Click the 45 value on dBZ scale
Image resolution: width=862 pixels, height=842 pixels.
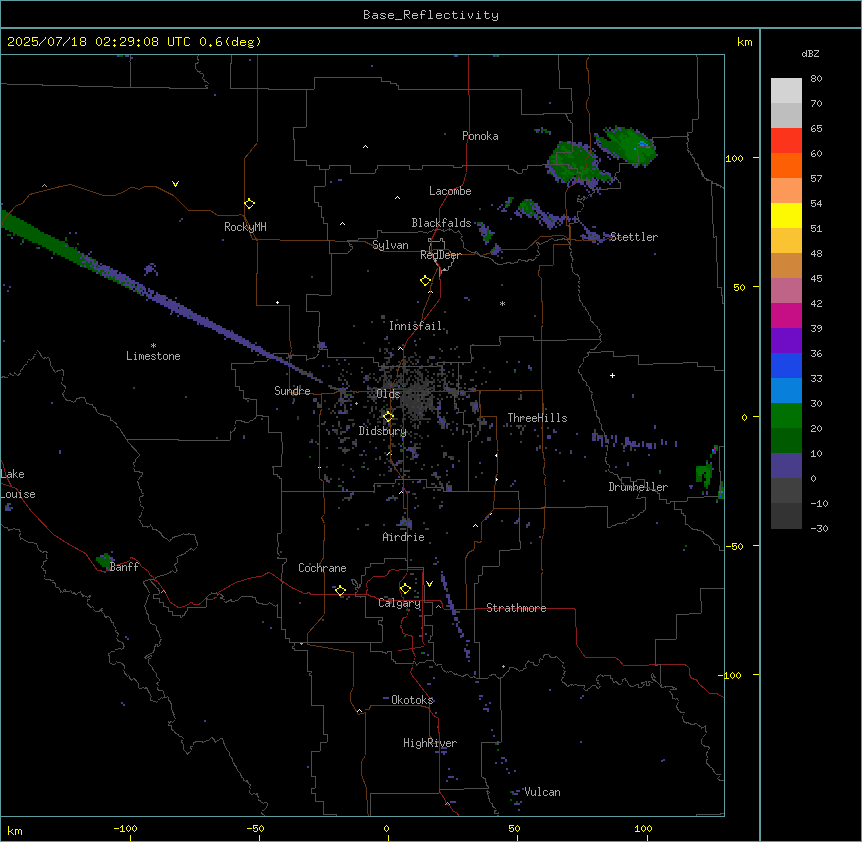pyautogui.click(x=816, y=279)
